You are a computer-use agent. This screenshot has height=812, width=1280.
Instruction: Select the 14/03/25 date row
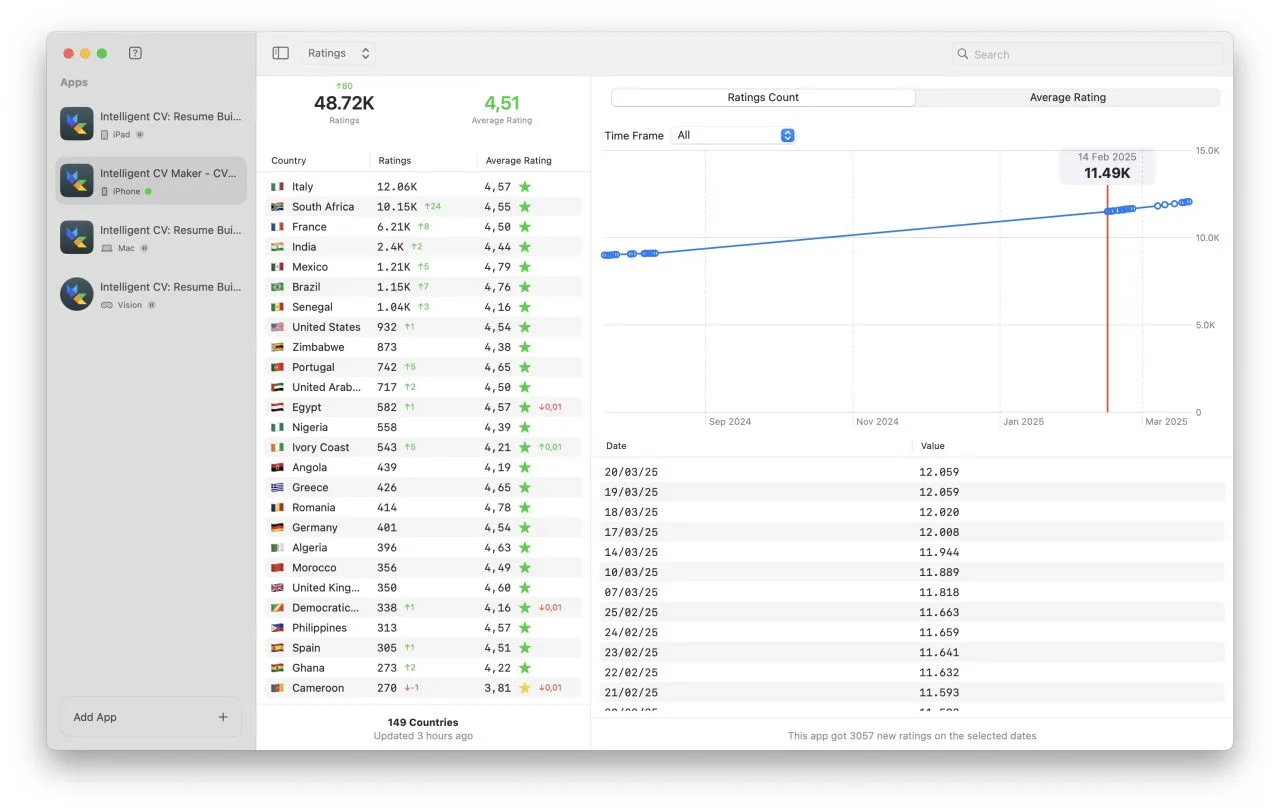coord(912,552)
